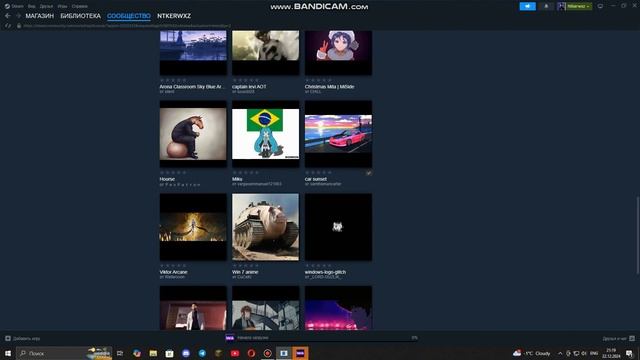Viewport: 640px width, 360px height.
Task: Click the taskbar search field
Action: (64, 353)
